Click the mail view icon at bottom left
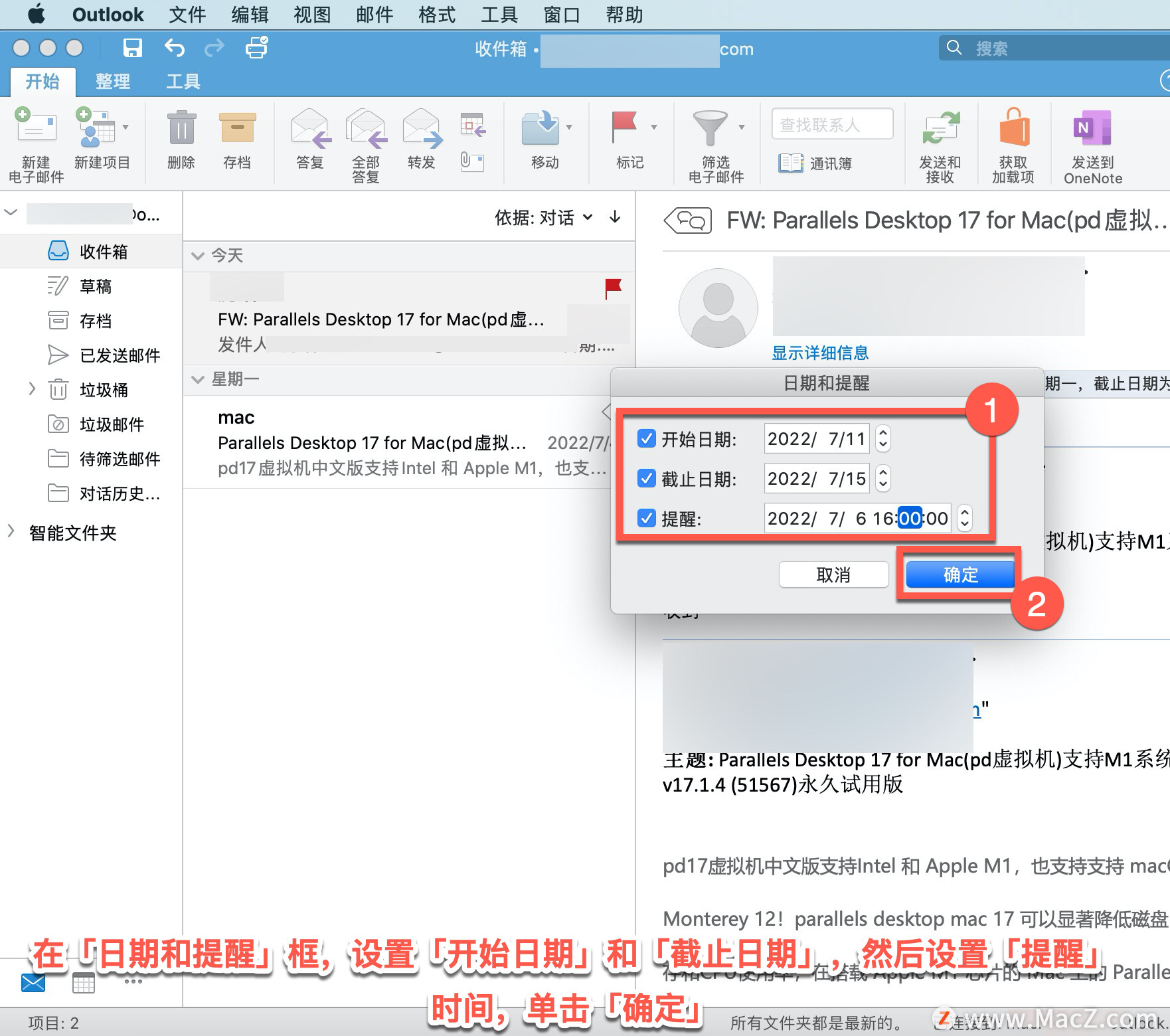 pyautogui.click(x=33, y=983)
